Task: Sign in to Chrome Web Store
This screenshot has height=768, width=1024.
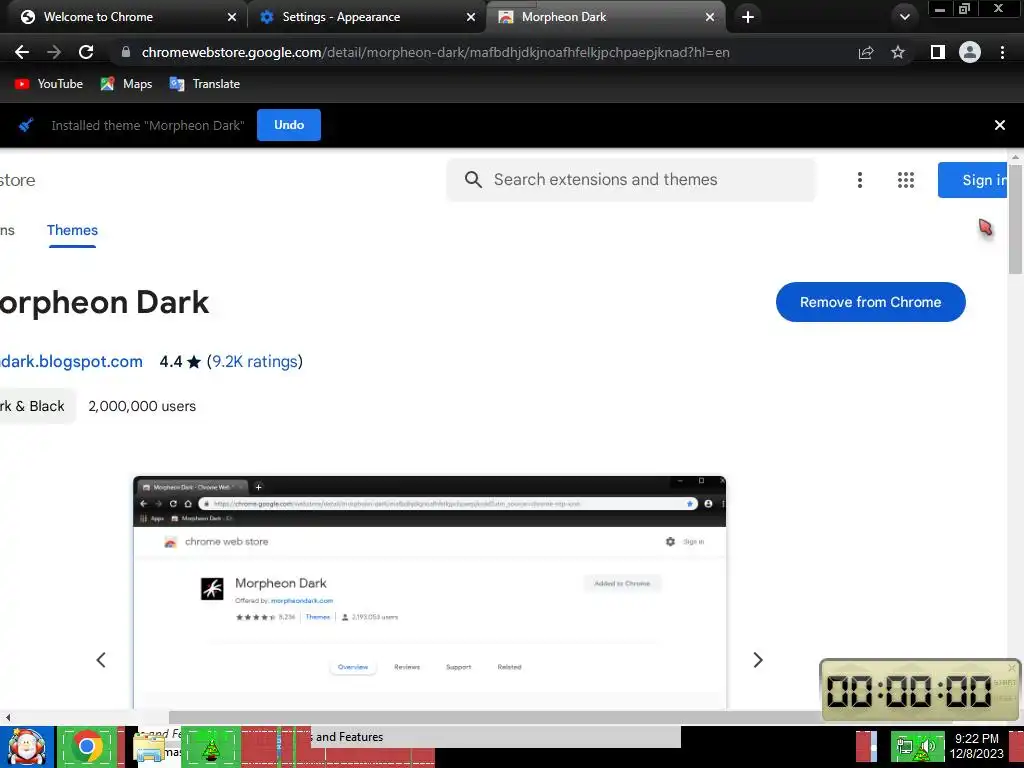Action: (x=973, y=180)
